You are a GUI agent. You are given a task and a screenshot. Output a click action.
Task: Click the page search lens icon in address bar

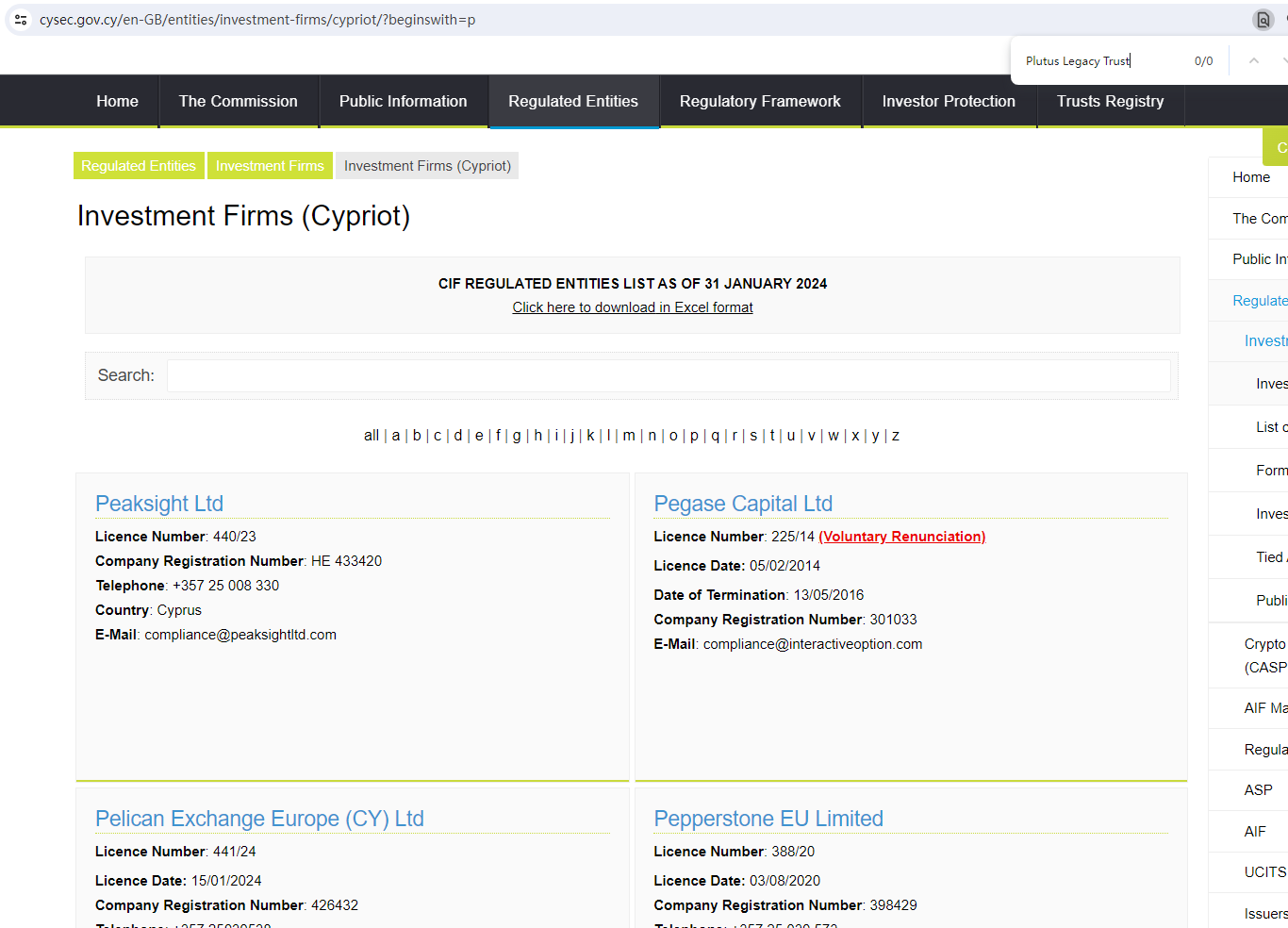(x=1263, y=20)
